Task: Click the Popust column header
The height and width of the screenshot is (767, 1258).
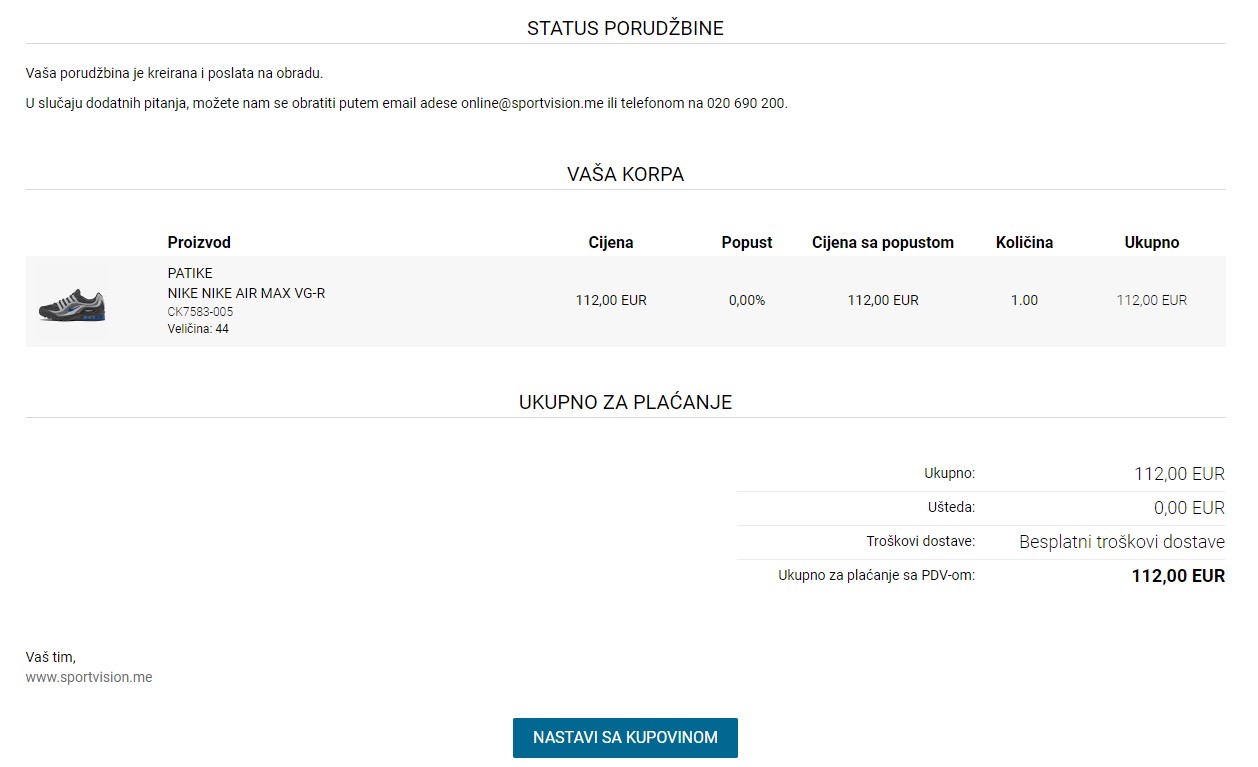Action: pos(747,242)
